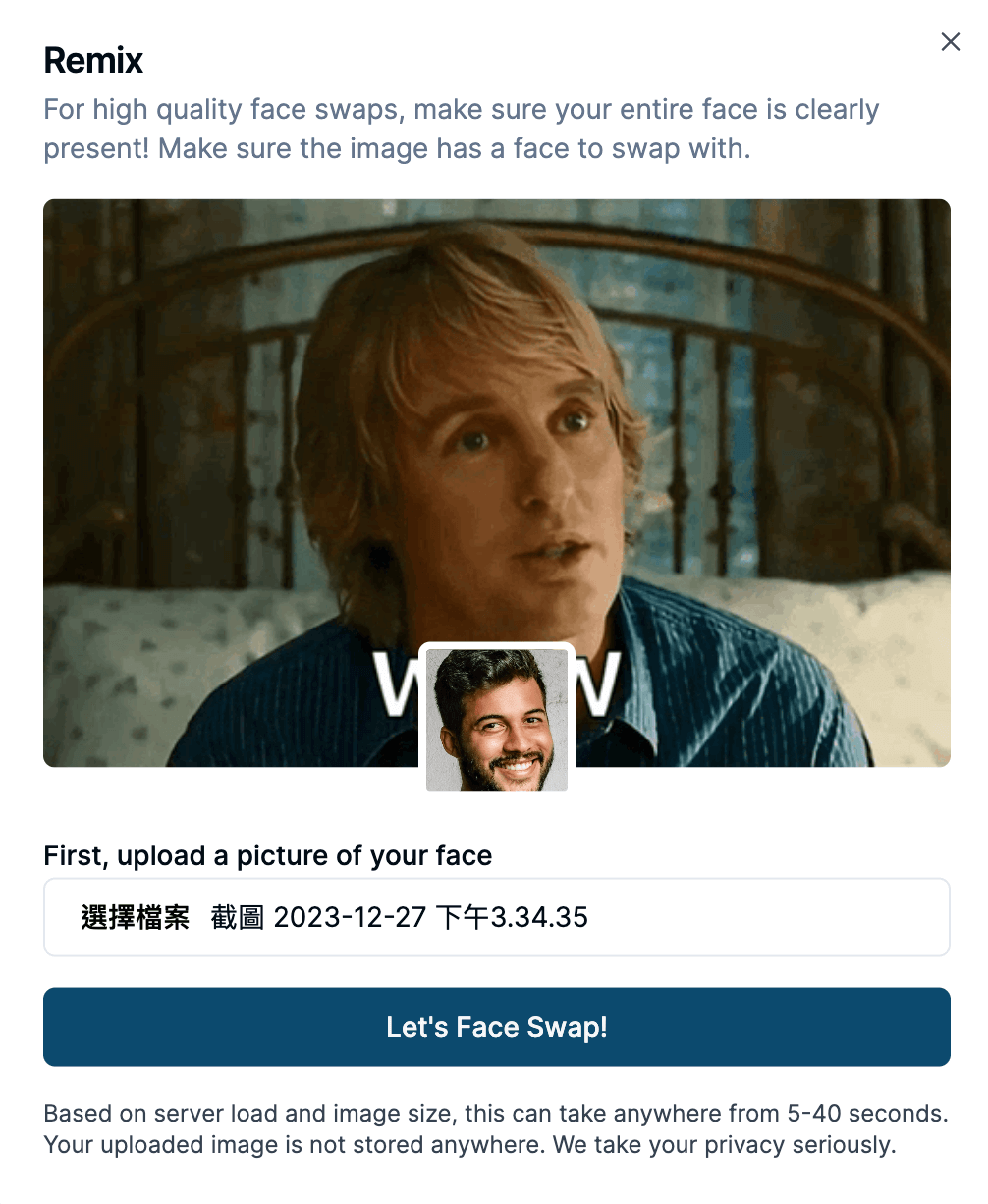Close the Remix dialog

[950, 41]
